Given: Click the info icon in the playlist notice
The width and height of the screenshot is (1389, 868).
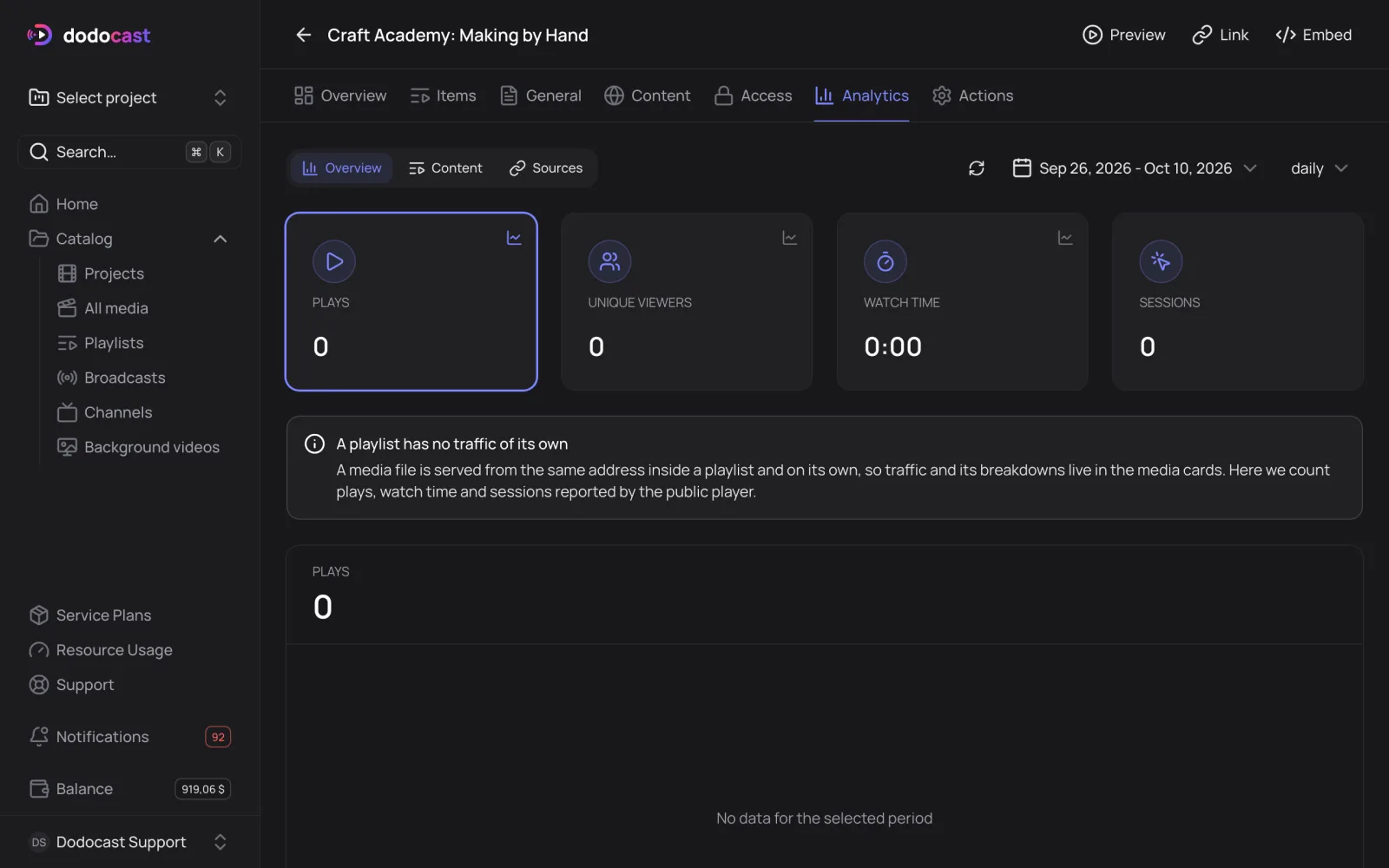Looking at the screenshot, I should pyautogui.click(x=314, y=444).
